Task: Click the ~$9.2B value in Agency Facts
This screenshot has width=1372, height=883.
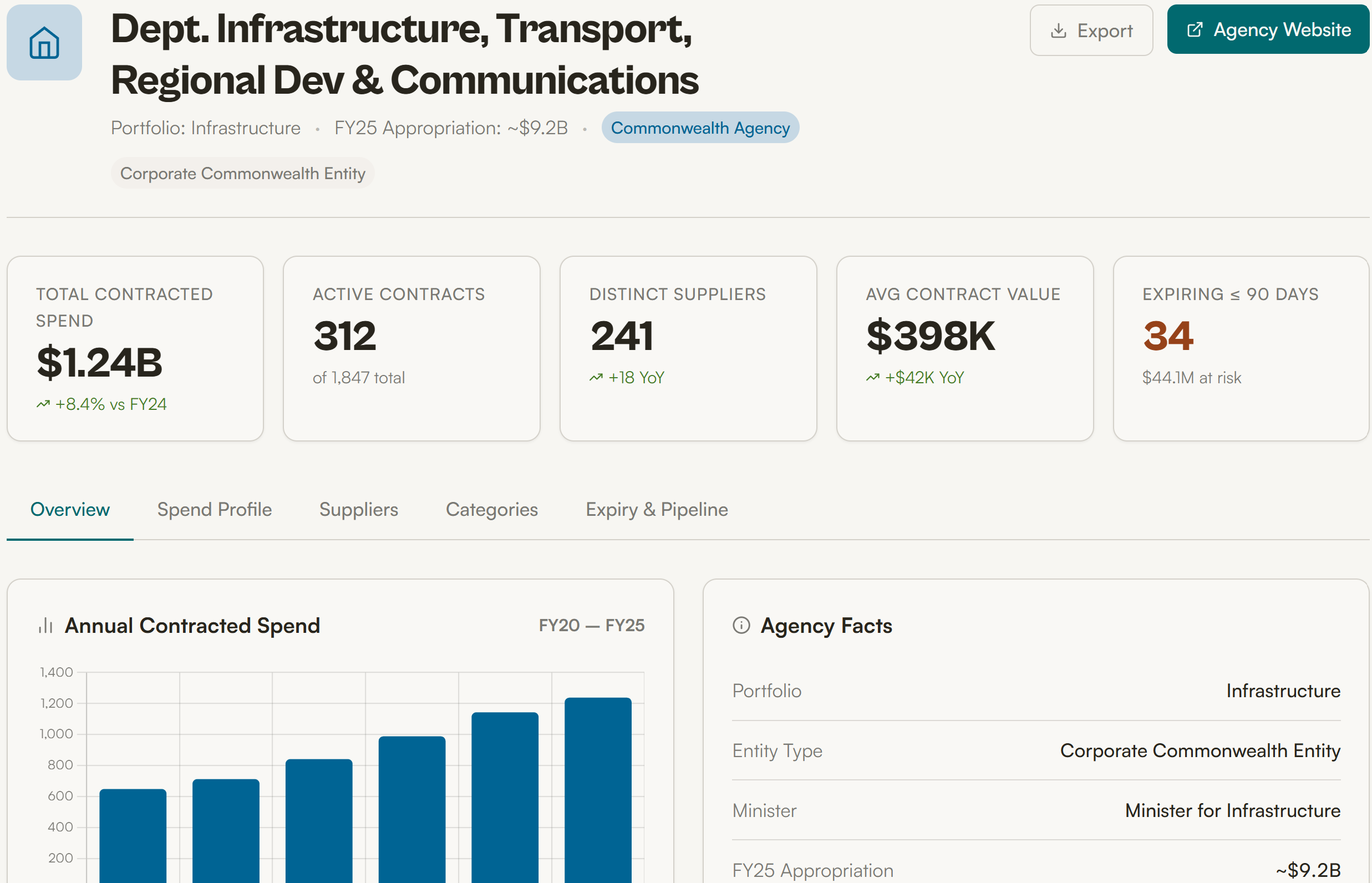Action: pyautogui.click(x=1308, y=870)
